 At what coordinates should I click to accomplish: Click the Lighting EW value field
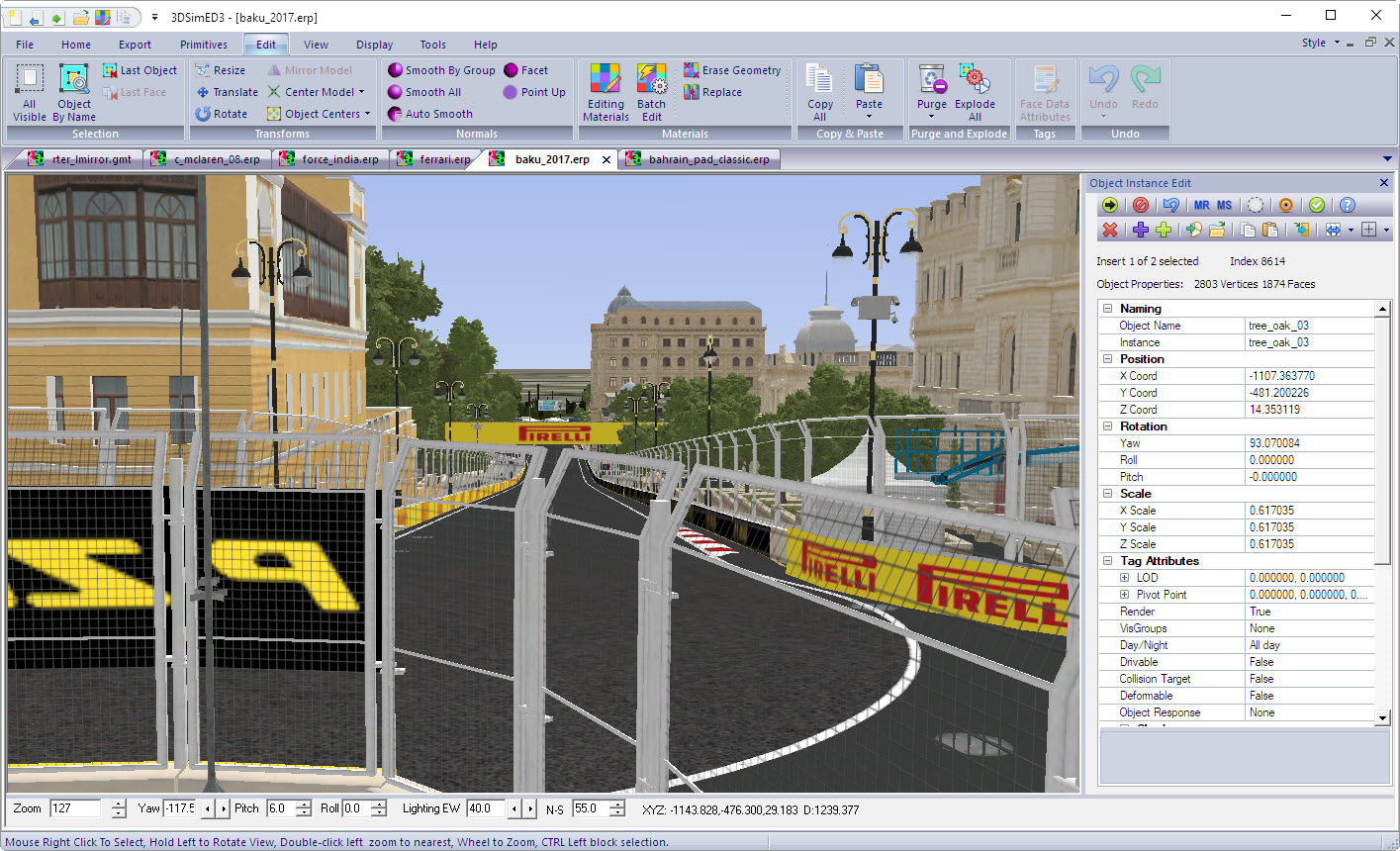tap(486, 808)
